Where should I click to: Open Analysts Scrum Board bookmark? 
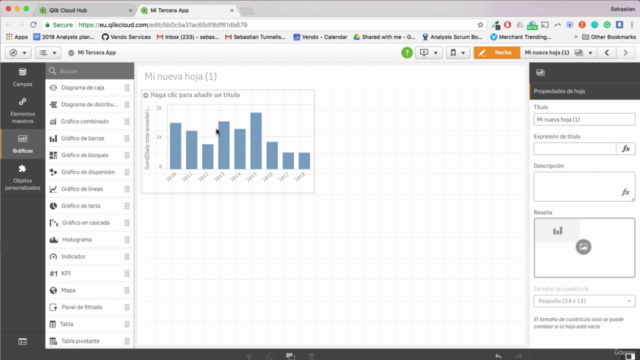[452, 37]
